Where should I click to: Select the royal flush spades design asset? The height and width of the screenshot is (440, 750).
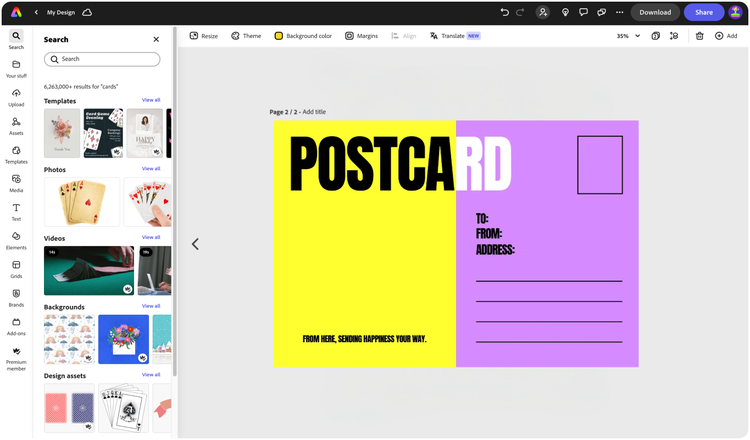click(x=123, y=408)
